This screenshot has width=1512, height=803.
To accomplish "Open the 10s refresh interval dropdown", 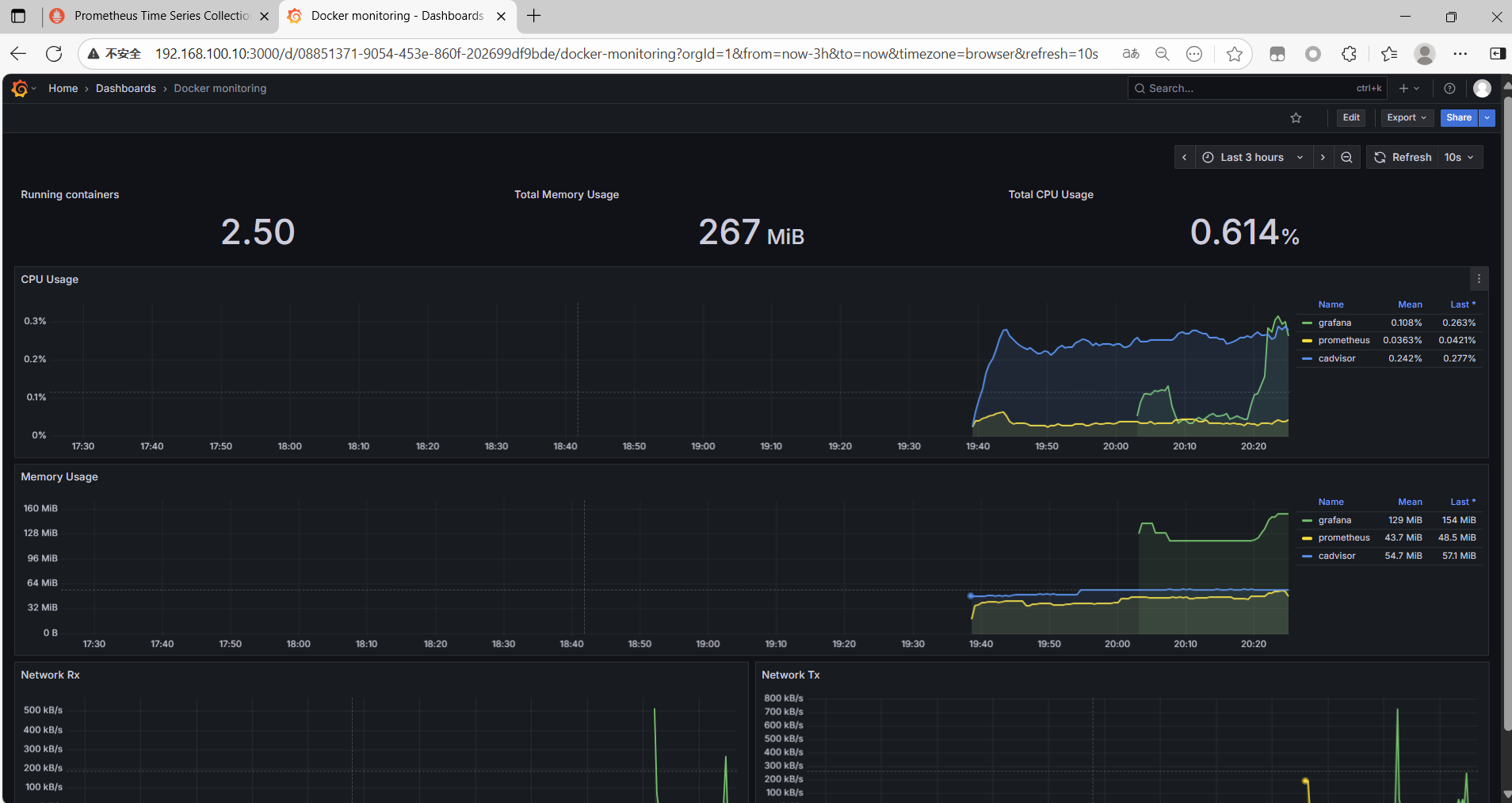I will pos(1459,157).
